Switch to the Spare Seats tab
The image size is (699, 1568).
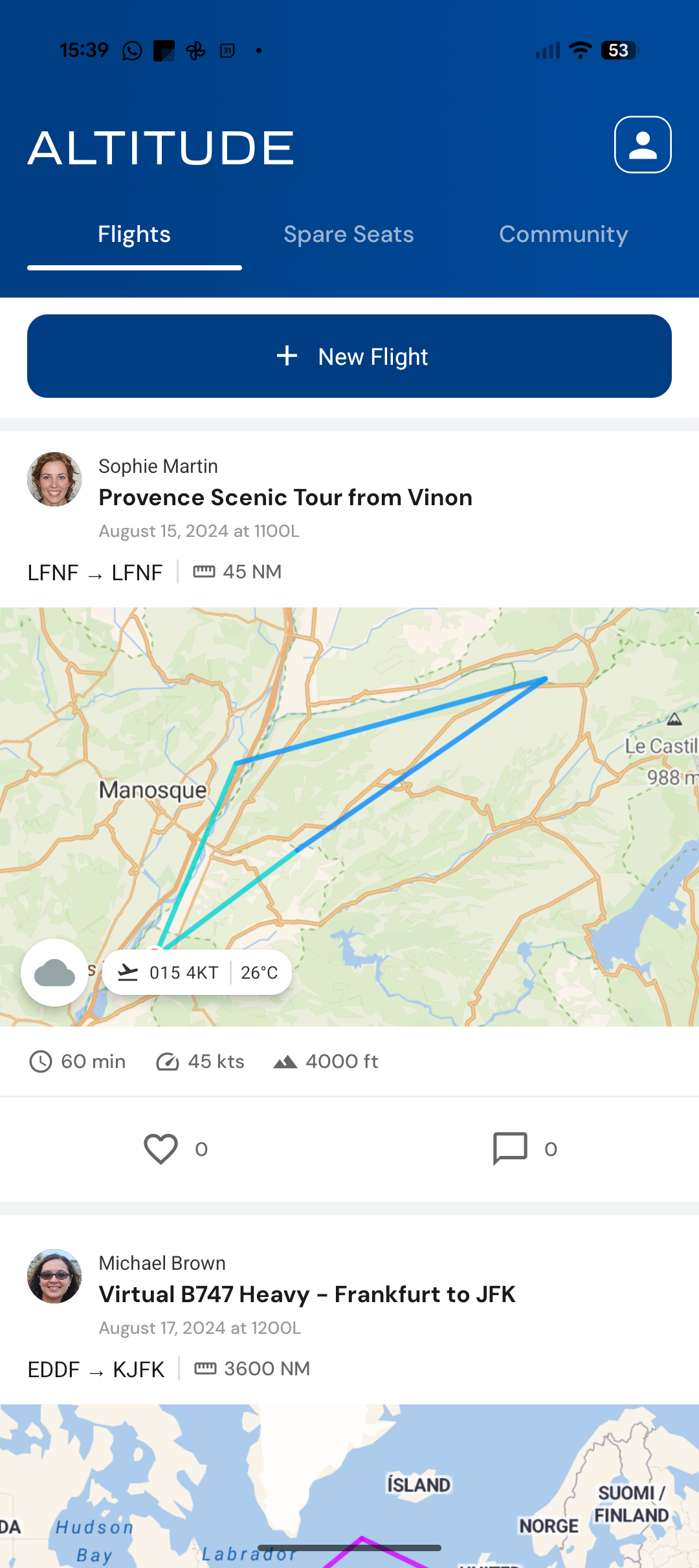point(348,234)
